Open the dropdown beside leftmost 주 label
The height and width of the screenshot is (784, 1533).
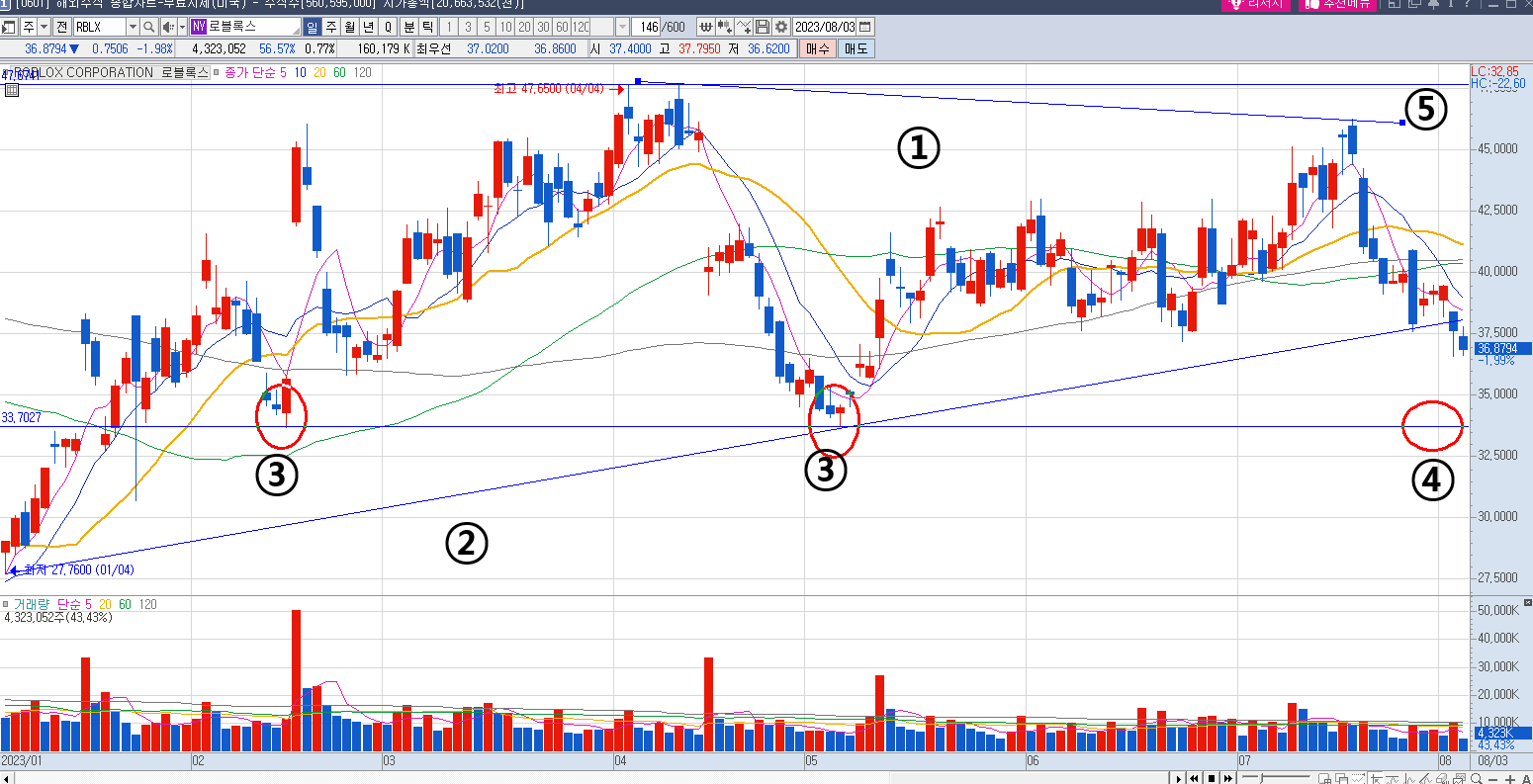[x=44, y=27]
